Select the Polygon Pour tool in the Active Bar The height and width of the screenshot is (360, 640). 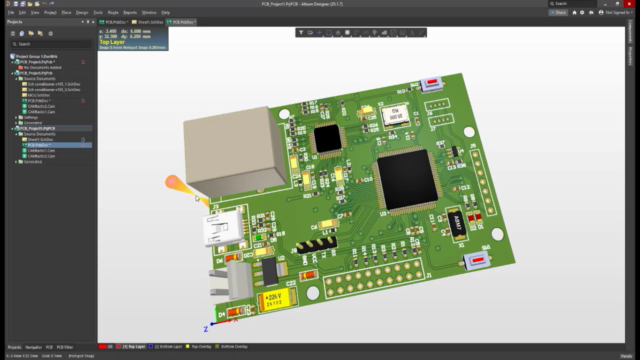tap(384, 33)
